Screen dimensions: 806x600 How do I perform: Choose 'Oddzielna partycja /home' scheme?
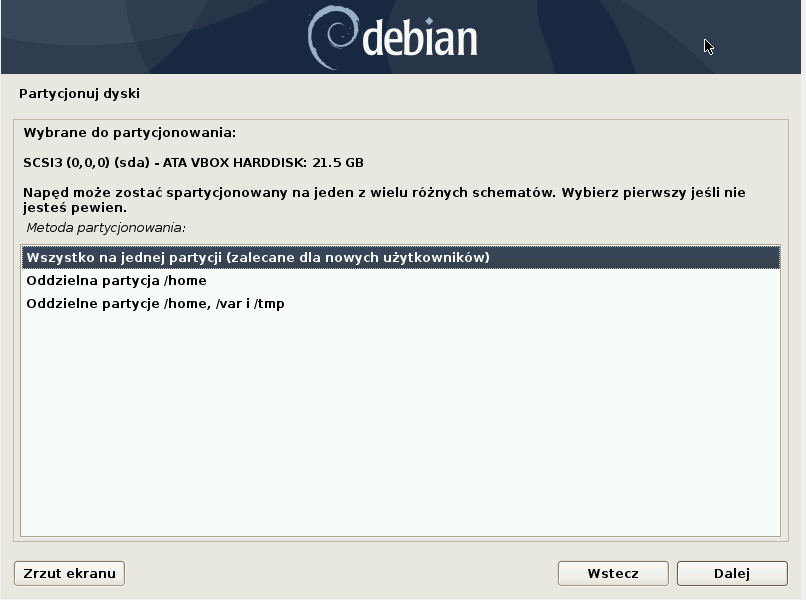[x=116, y=280]
